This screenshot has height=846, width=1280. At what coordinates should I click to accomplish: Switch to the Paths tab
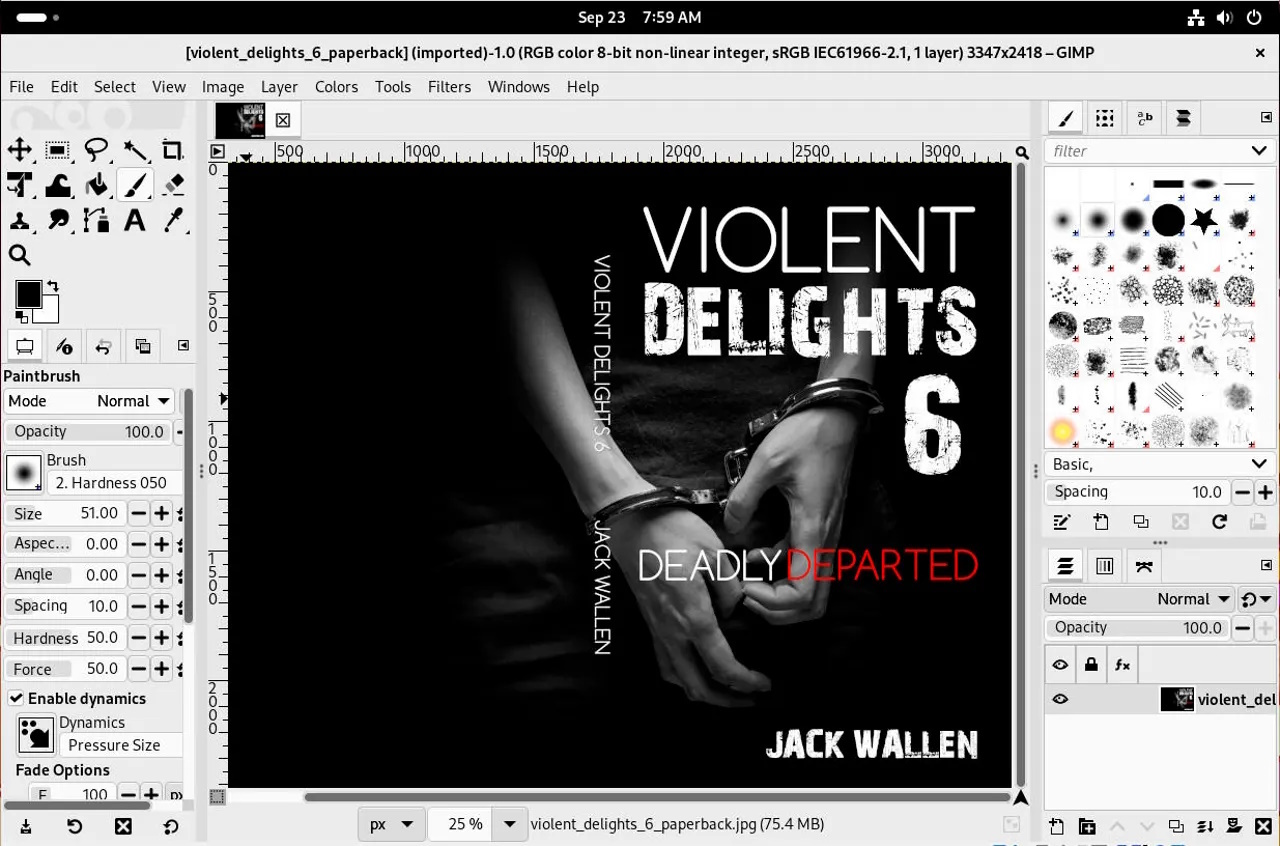click(x=1145, y=566)
